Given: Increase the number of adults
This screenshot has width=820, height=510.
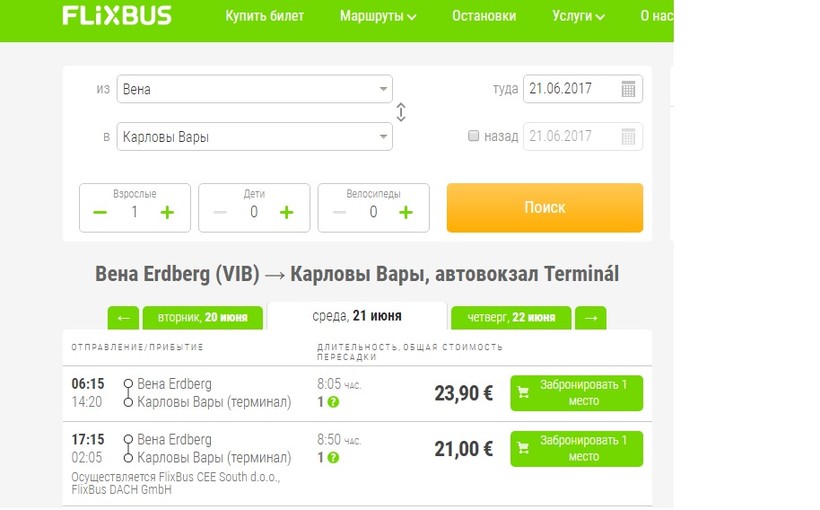Looking at the screenshot, I should (x=167, y=212).
